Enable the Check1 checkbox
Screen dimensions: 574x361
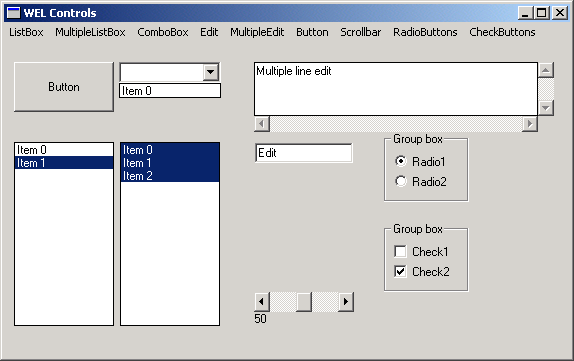point(422,252)
